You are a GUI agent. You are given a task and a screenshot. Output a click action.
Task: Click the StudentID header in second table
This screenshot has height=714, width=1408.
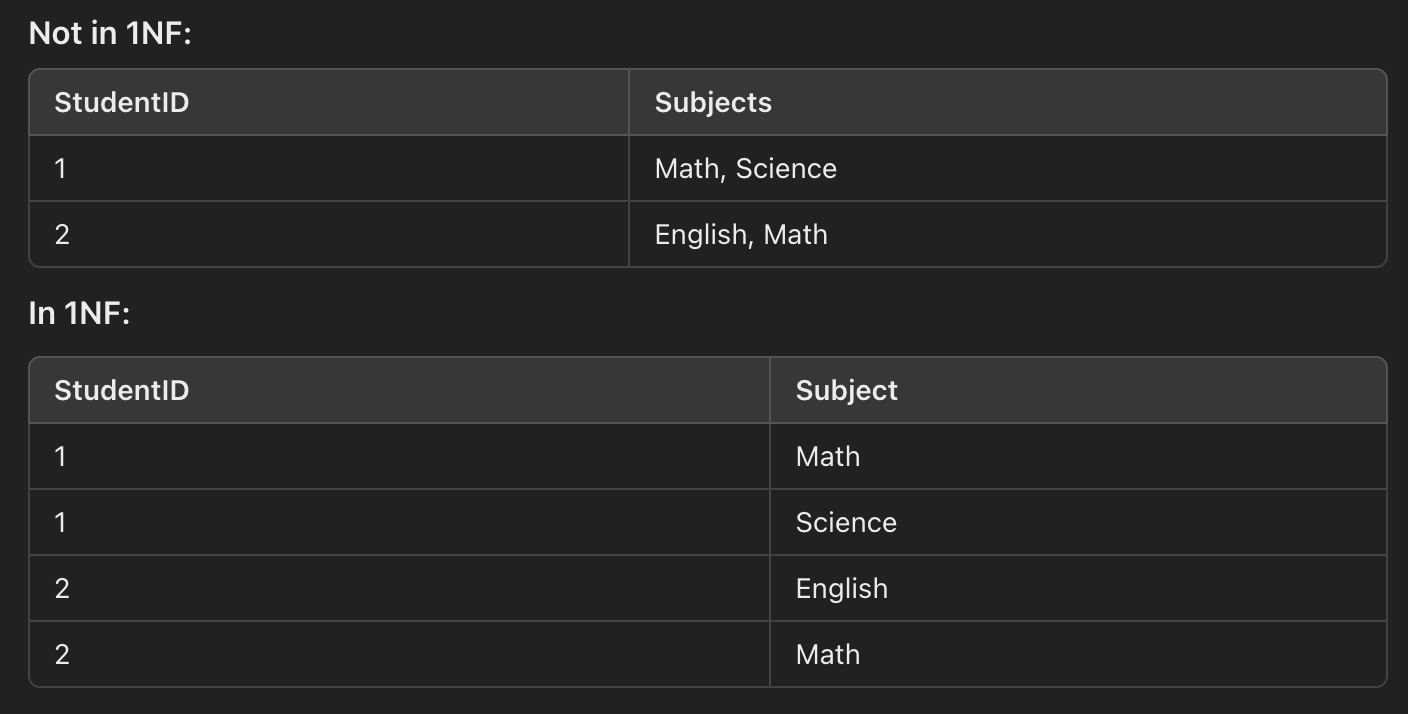[x=400, y=390]
